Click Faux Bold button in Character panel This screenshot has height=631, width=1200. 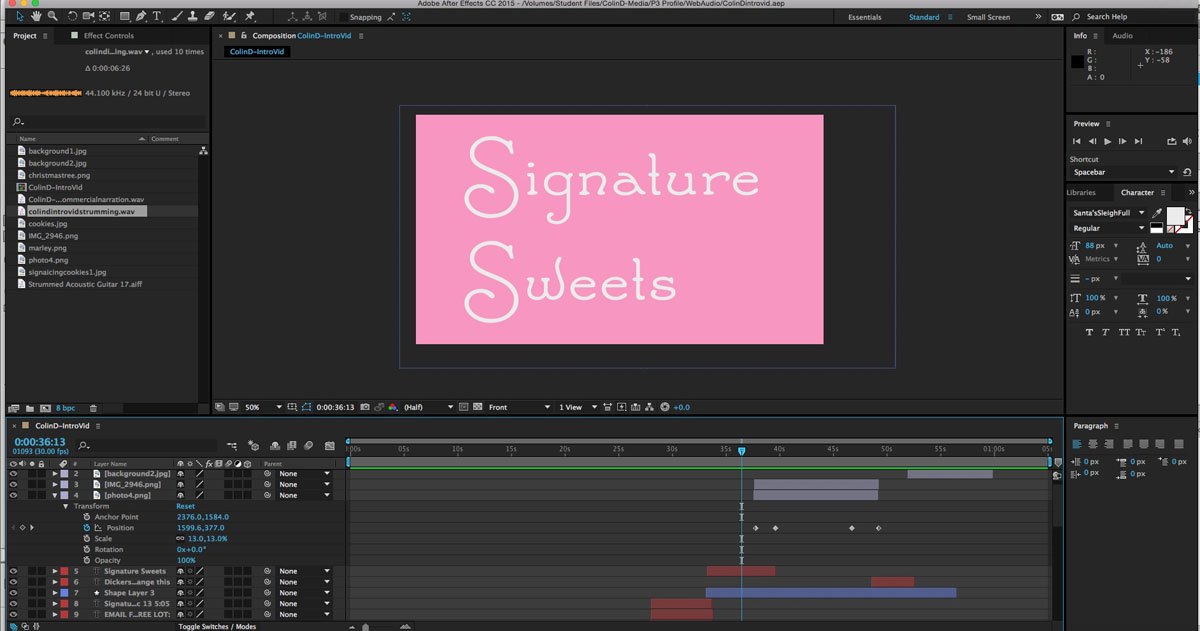coord(1089,332)
